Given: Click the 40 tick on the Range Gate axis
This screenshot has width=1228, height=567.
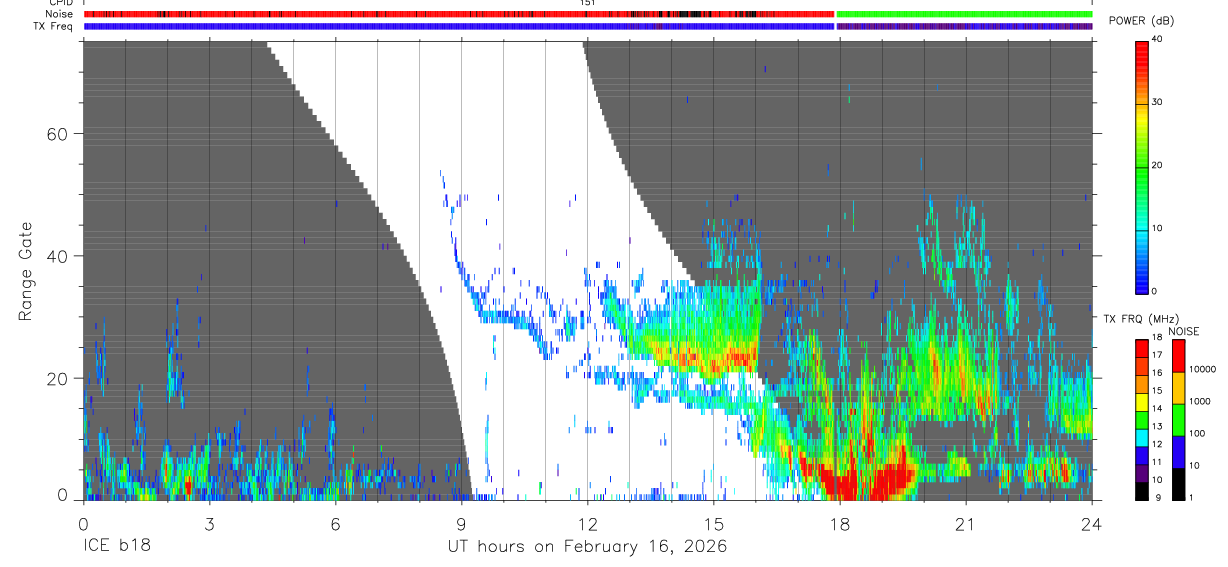Looking at the screenshot, I should [x=58, y=256].
